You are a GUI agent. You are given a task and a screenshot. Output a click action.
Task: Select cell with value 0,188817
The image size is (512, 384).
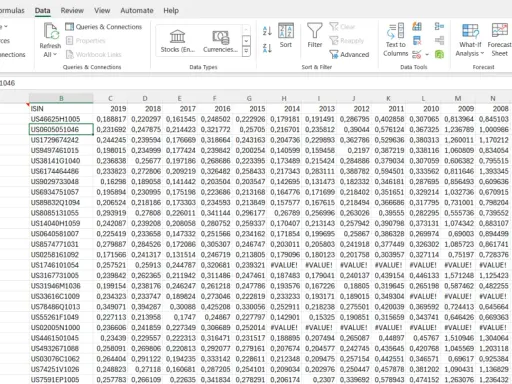click(x=110, y=119)
